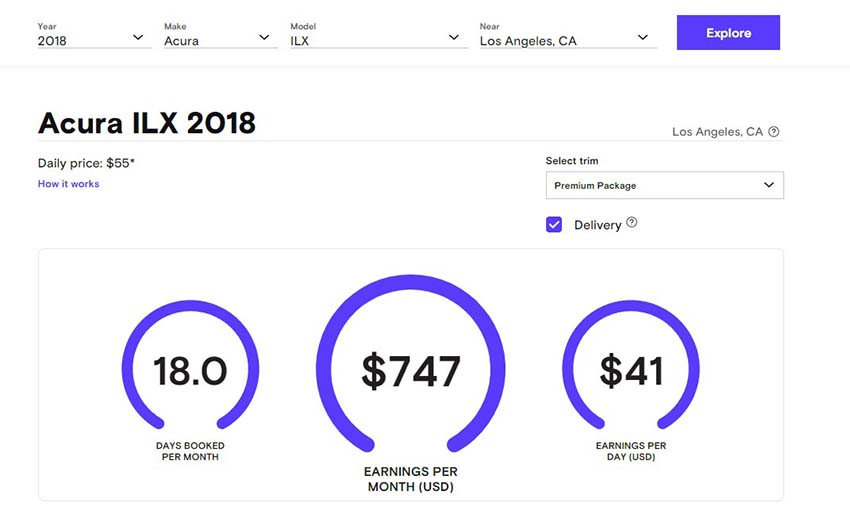Click the 18.0 days booked value
Viewport: 850px width, 514px height.
[x=190, y=371]
